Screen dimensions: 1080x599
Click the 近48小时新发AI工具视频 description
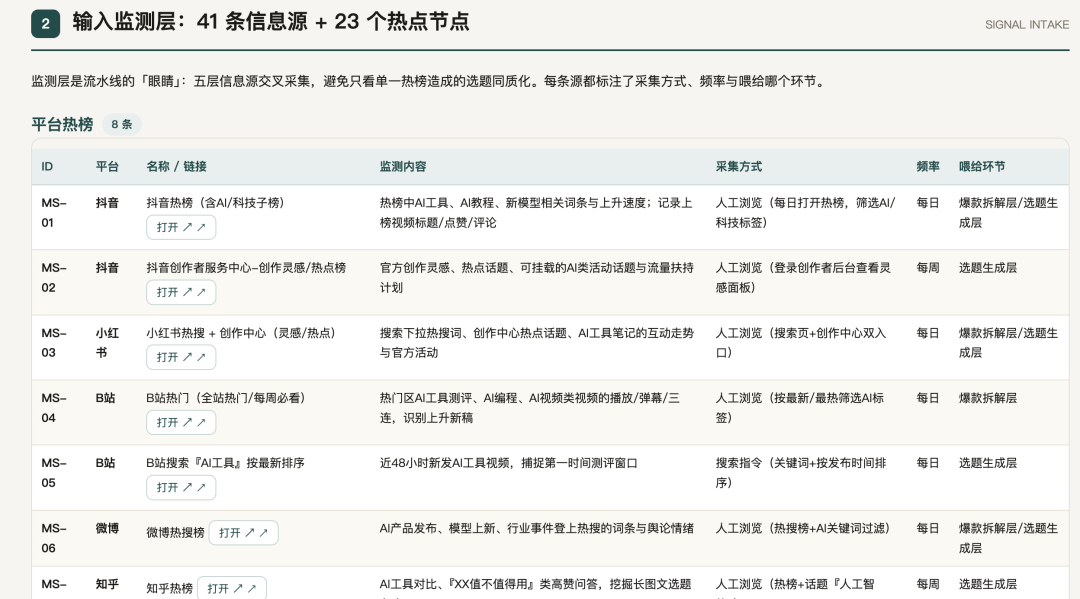click(x=508, y=463)
